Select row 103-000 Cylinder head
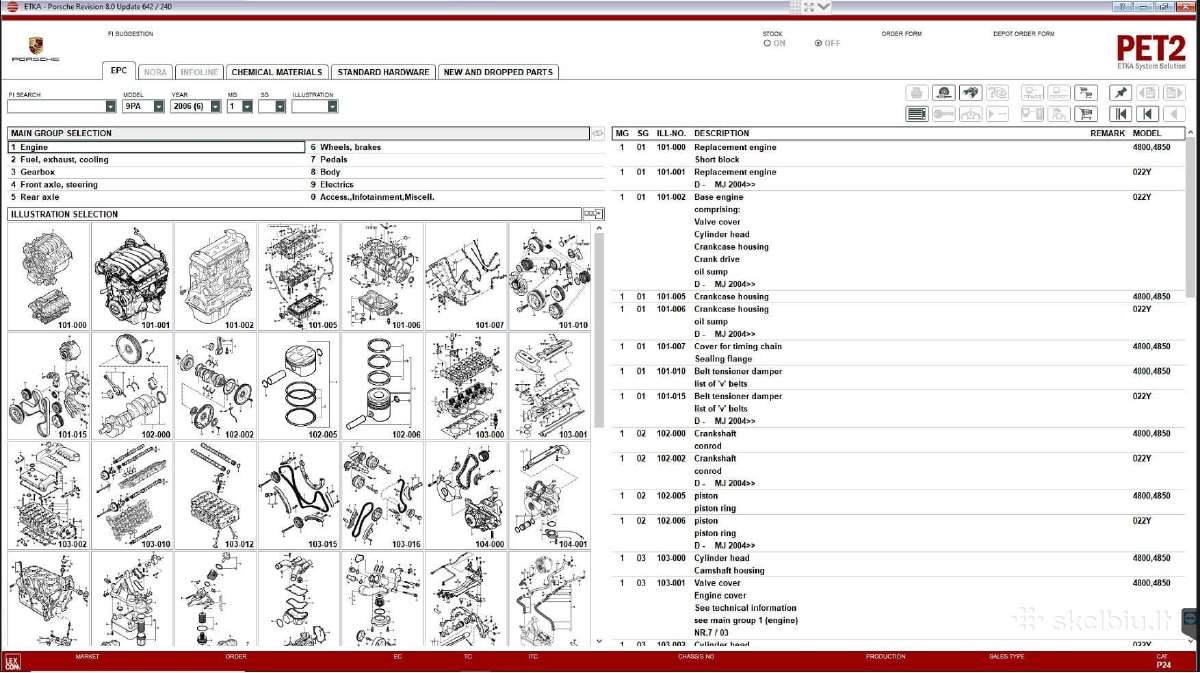The width and height of the screenshot is (1200, 673). tap(898, 564)
